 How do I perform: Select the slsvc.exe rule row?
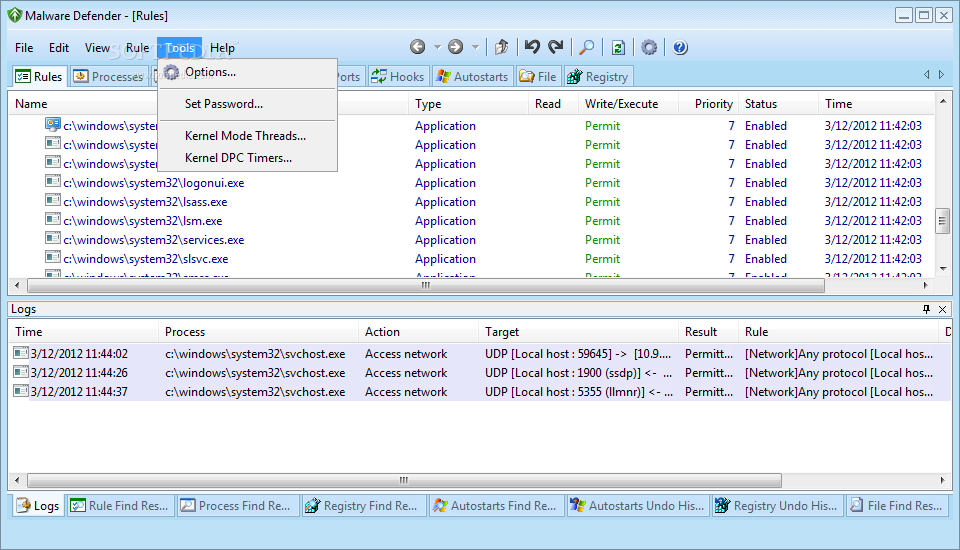coord(470,259)
